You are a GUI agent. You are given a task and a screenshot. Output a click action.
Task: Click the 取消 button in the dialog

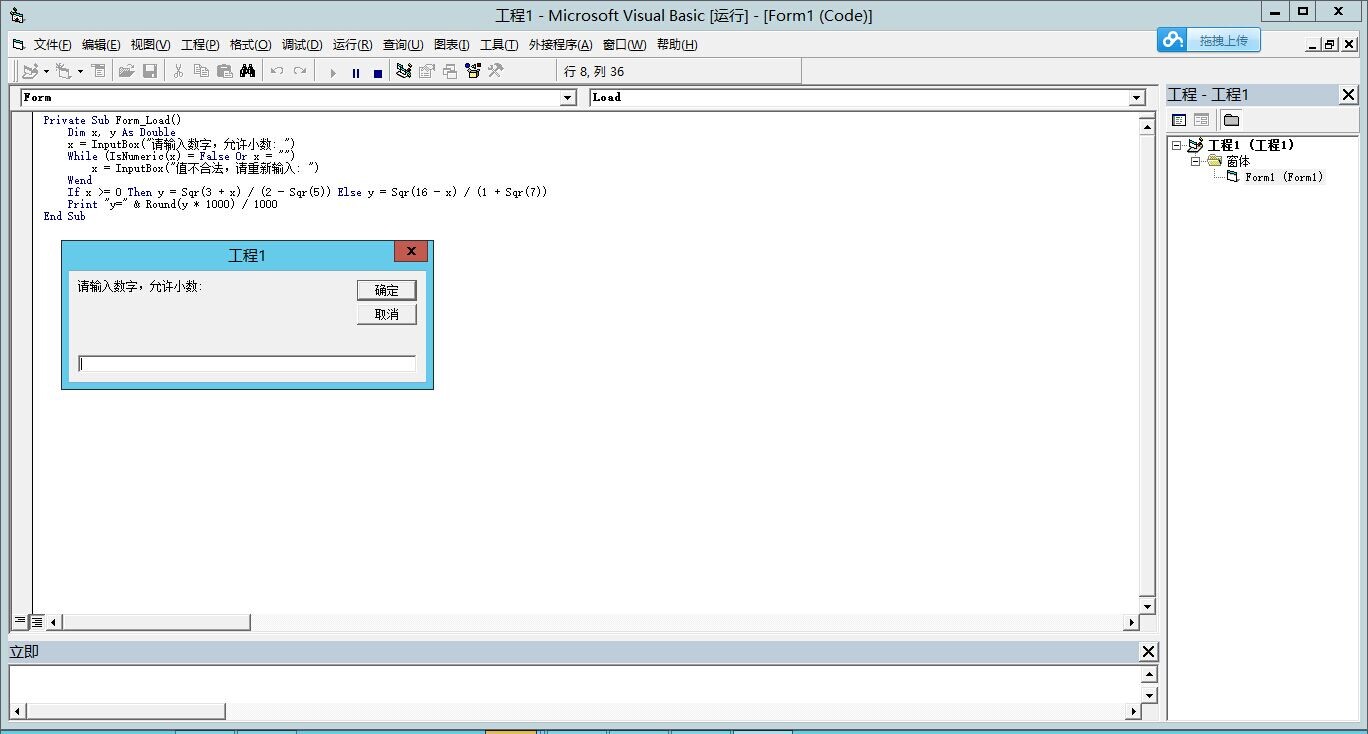point(386,314)
